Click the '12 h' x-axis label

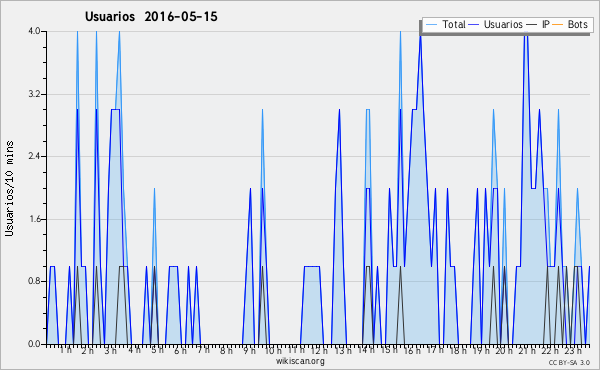click(319, 351)
